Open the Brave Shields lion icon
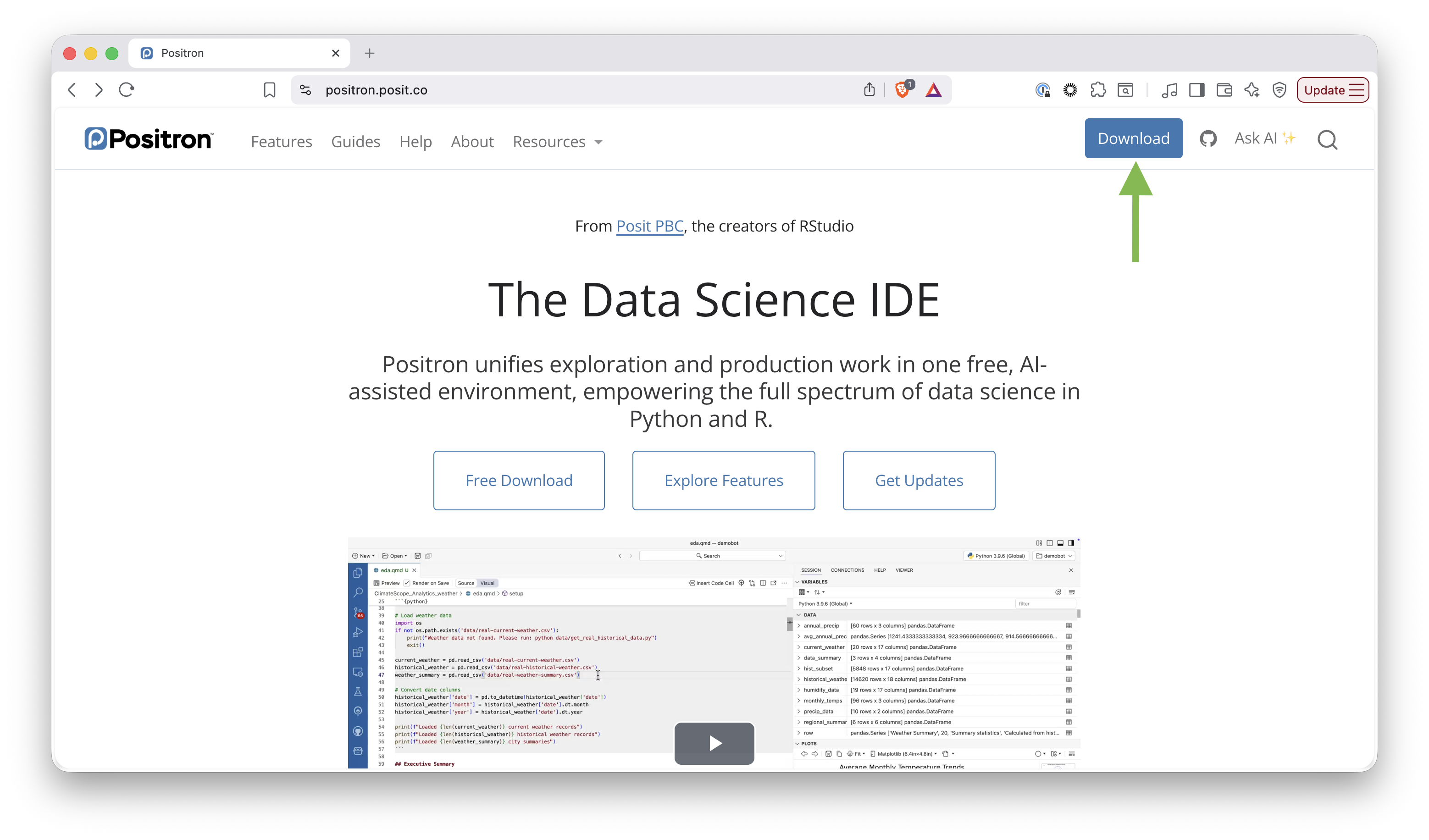This screenshot has height=840, width=1429. [902, 89]
